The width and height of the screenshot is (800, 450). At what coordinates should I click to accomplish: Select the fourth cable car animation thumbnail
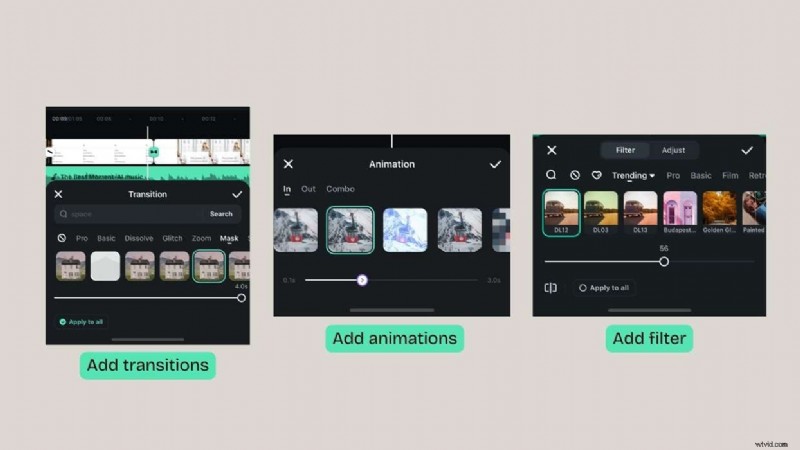pos(460,230)
